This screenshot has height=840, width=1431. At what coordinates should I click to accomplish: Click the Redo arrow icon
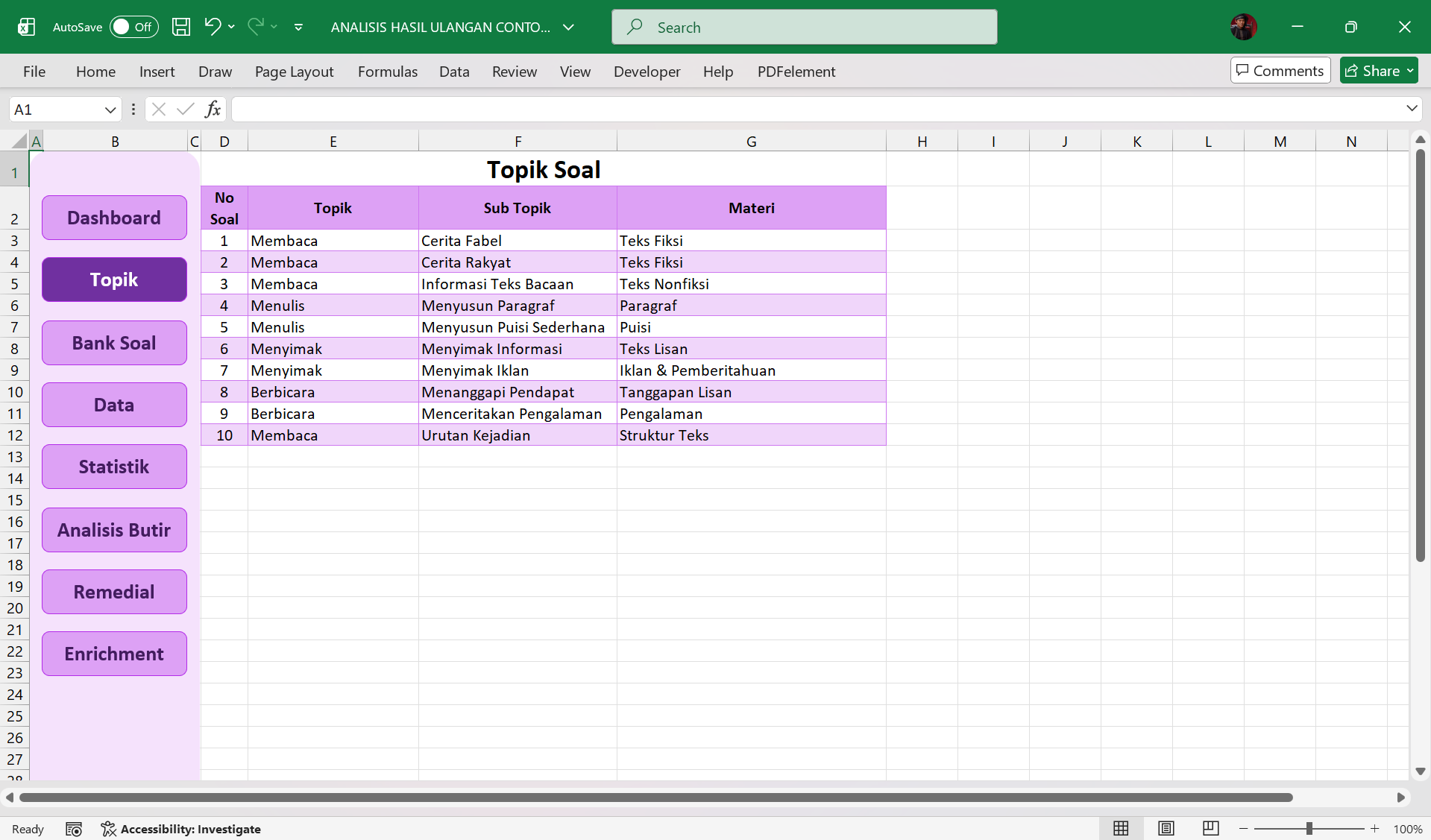click(256, 27)
